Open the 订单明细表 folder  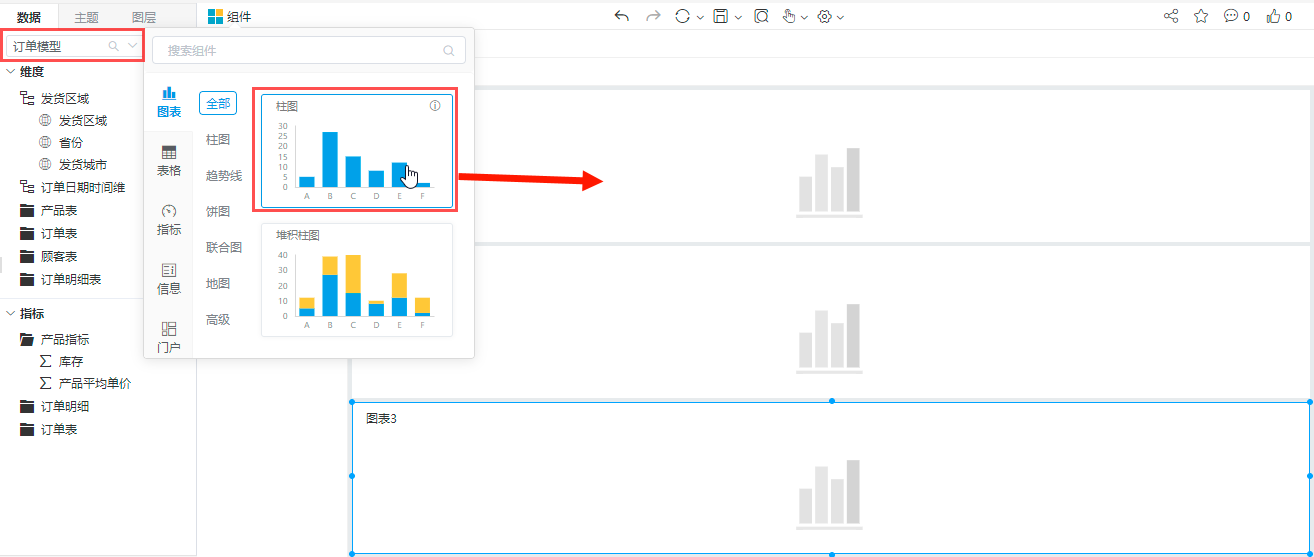click(70, 279)
